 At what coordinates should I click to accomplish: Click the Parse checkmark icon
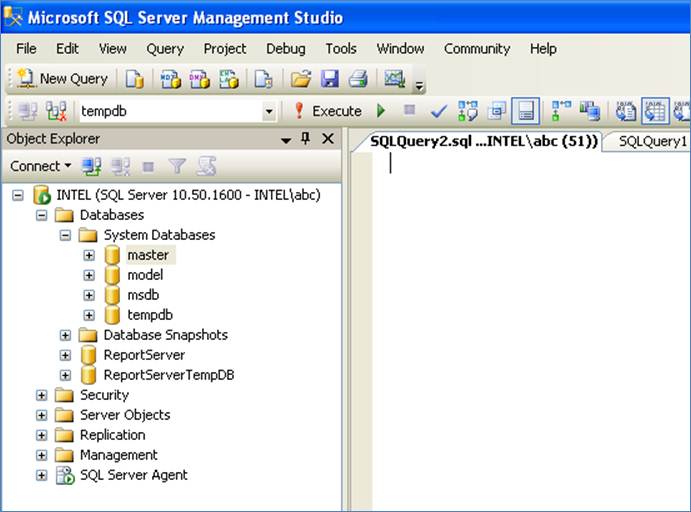tap(438, 111)
